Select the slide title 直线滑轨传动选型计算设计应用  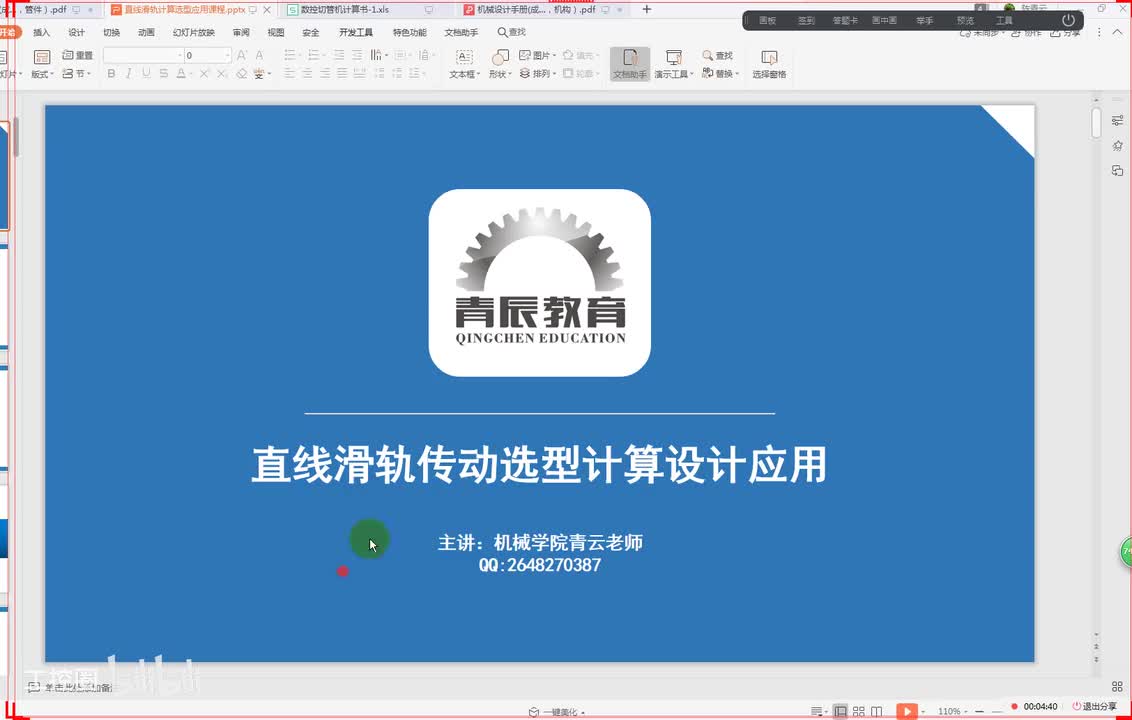[539, 464]
